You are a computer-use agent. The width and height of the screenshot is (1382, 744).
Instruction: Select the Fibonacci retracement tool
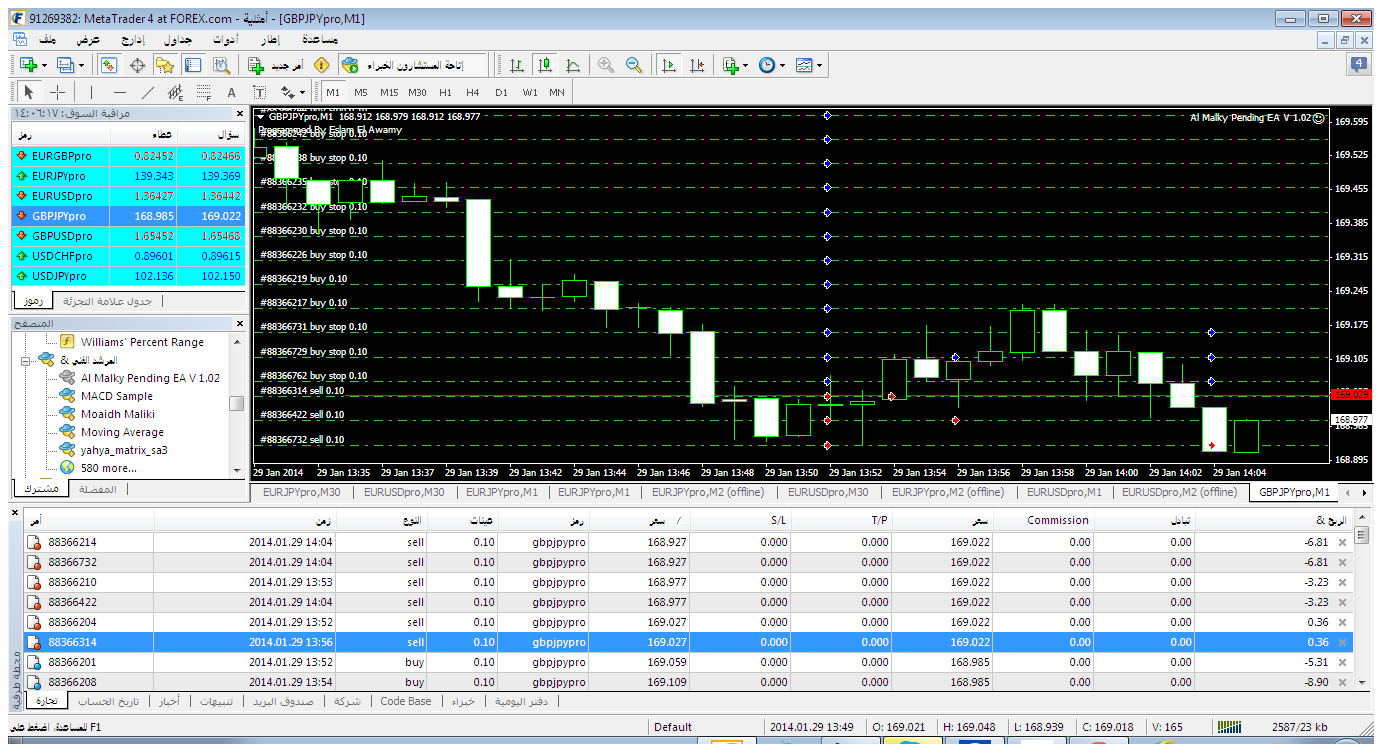[204, 92]
